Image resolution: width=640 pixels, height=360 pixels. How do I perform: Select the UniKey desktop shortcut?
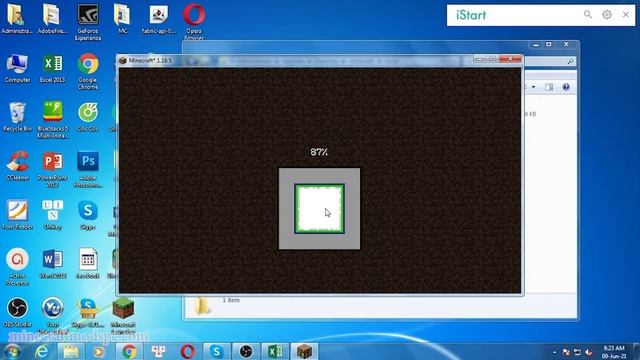pos(53,215)
